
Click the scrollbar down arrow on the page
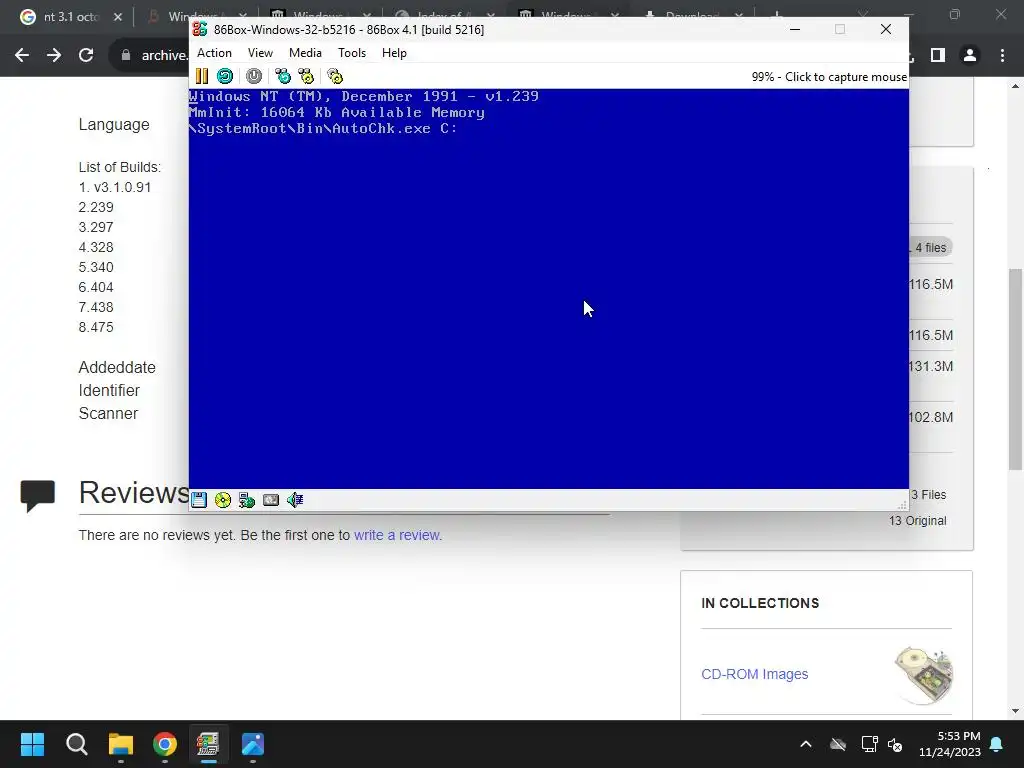[x=1015, y=711]
